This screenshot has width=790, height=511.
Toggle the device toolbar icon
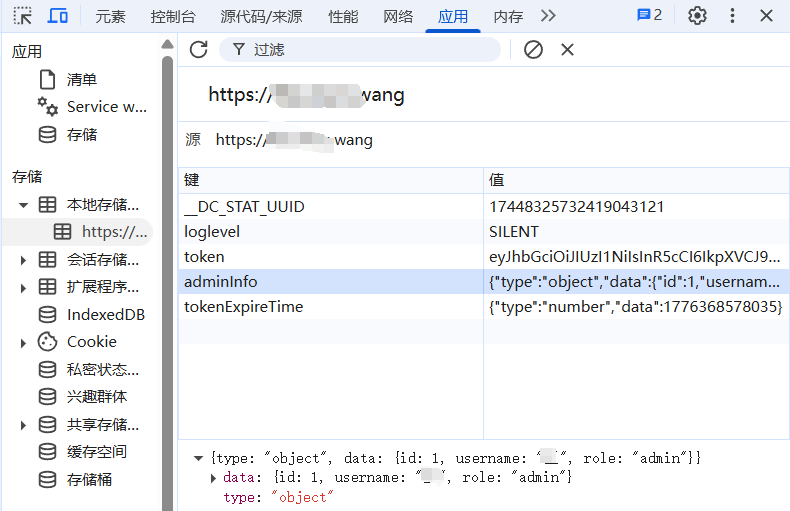(58, 16)
